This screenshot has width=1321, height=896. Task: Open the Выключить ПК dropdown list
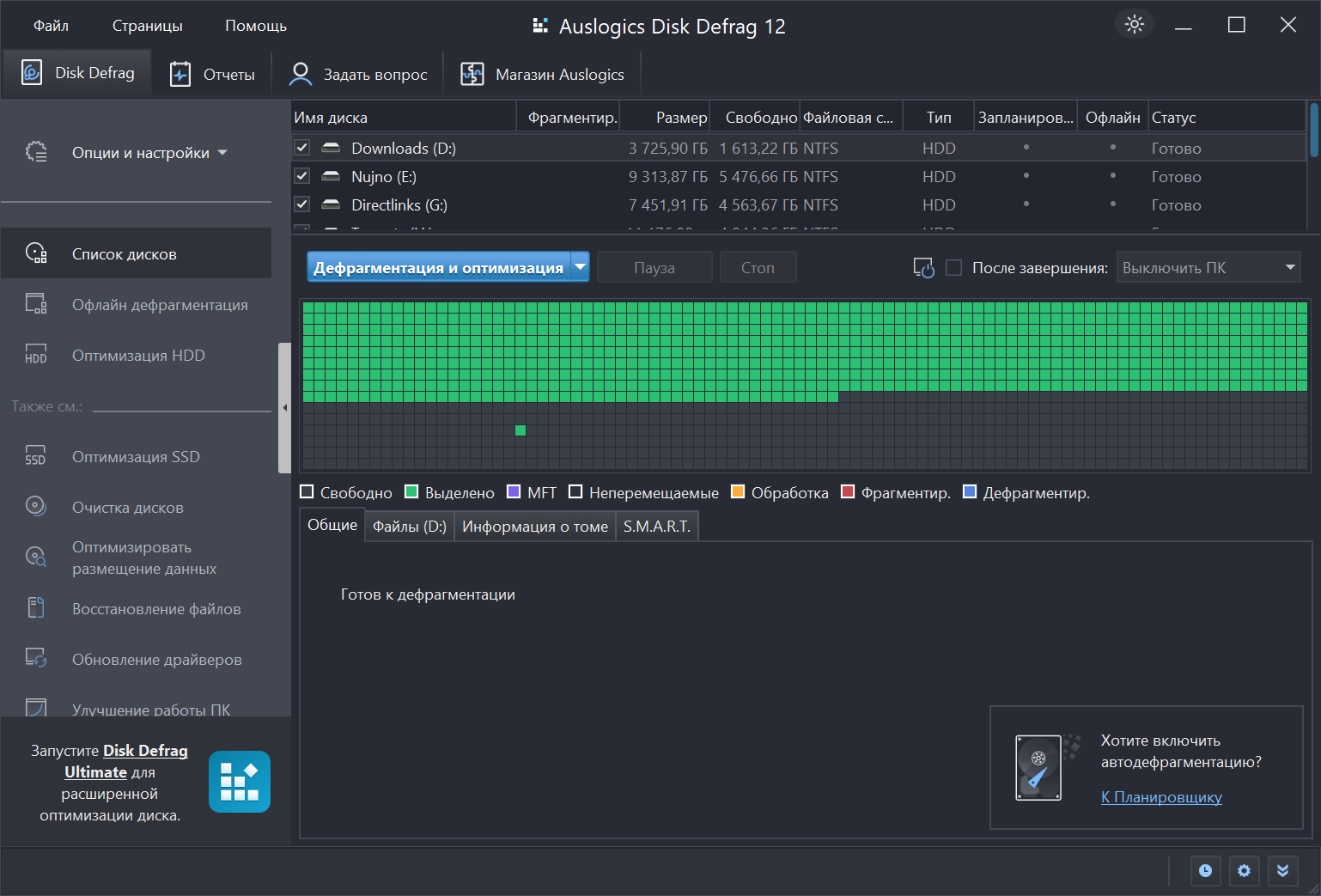tap(1208, 268)
